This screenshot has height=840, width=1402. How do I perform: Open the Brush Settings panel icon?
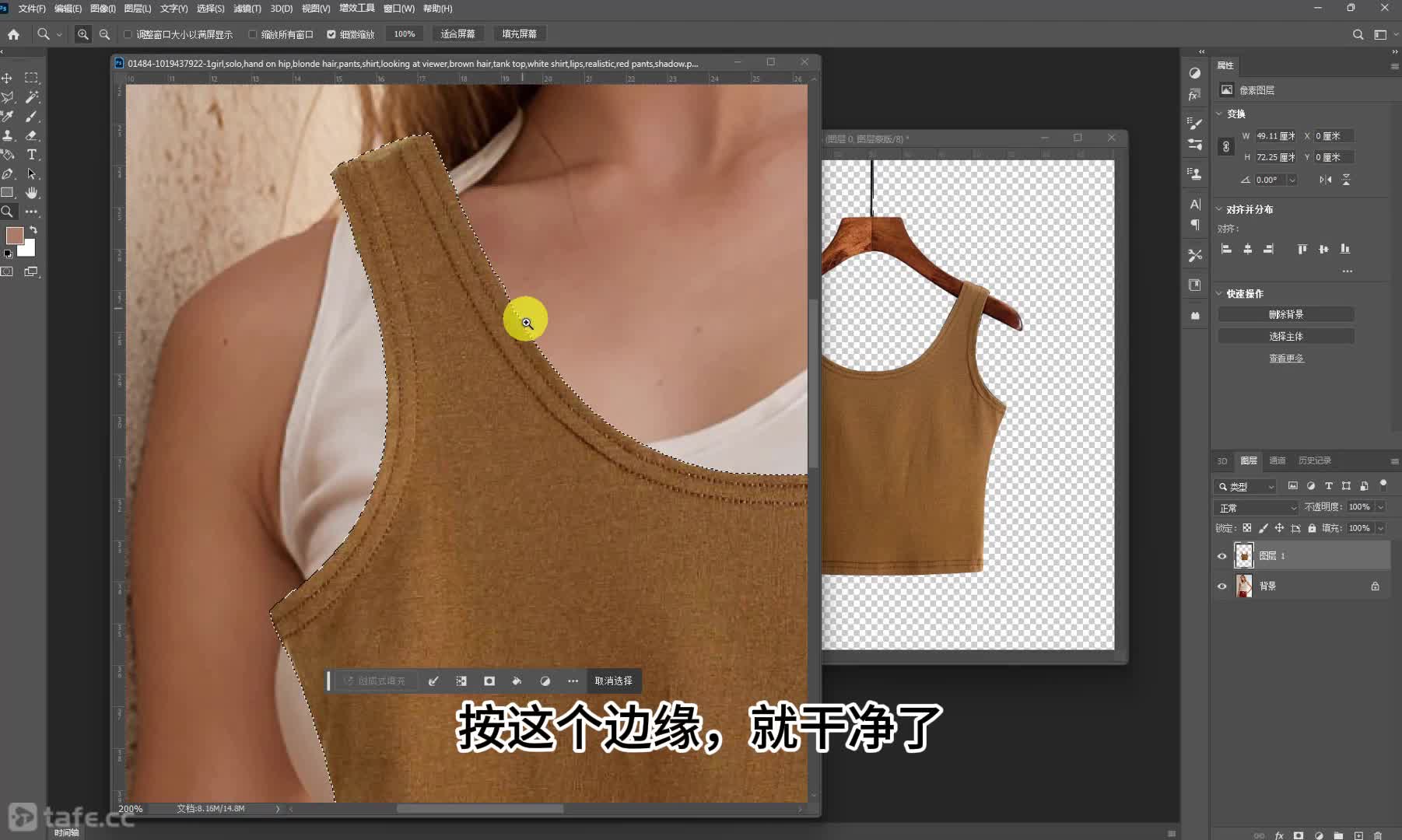coord(1194,123)
